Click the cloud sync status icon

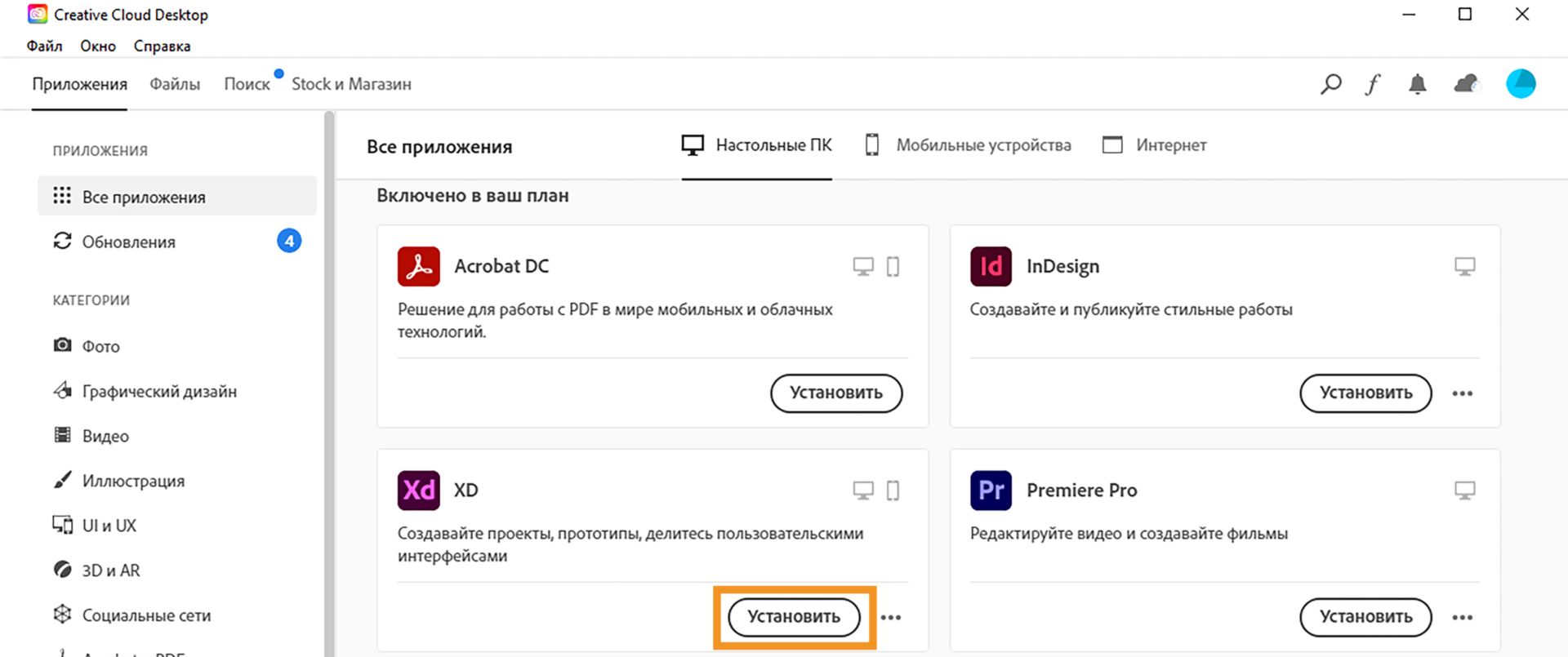(1467, 84)
